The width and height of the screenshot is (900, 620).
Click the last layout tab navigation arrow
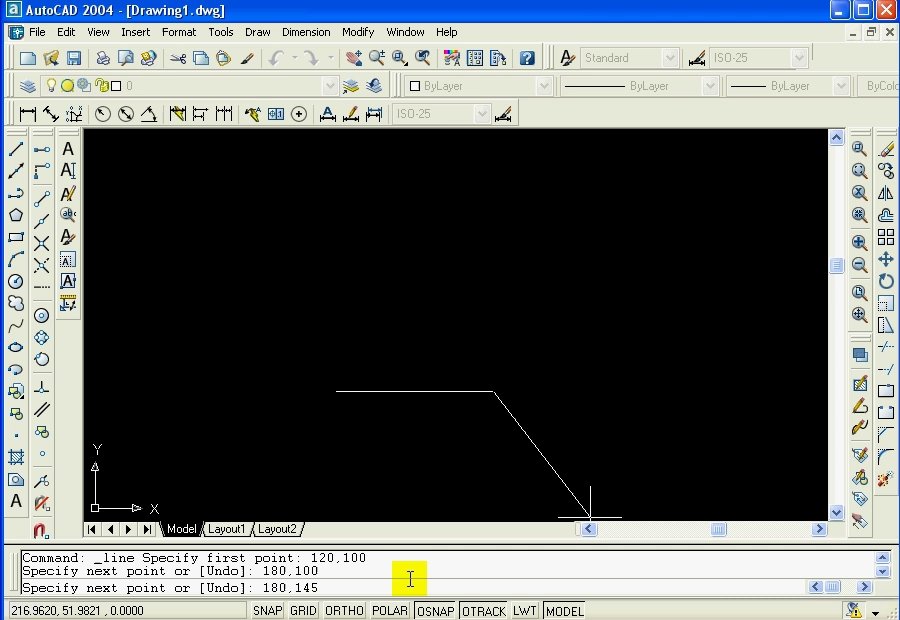click(x=148, y=529)
